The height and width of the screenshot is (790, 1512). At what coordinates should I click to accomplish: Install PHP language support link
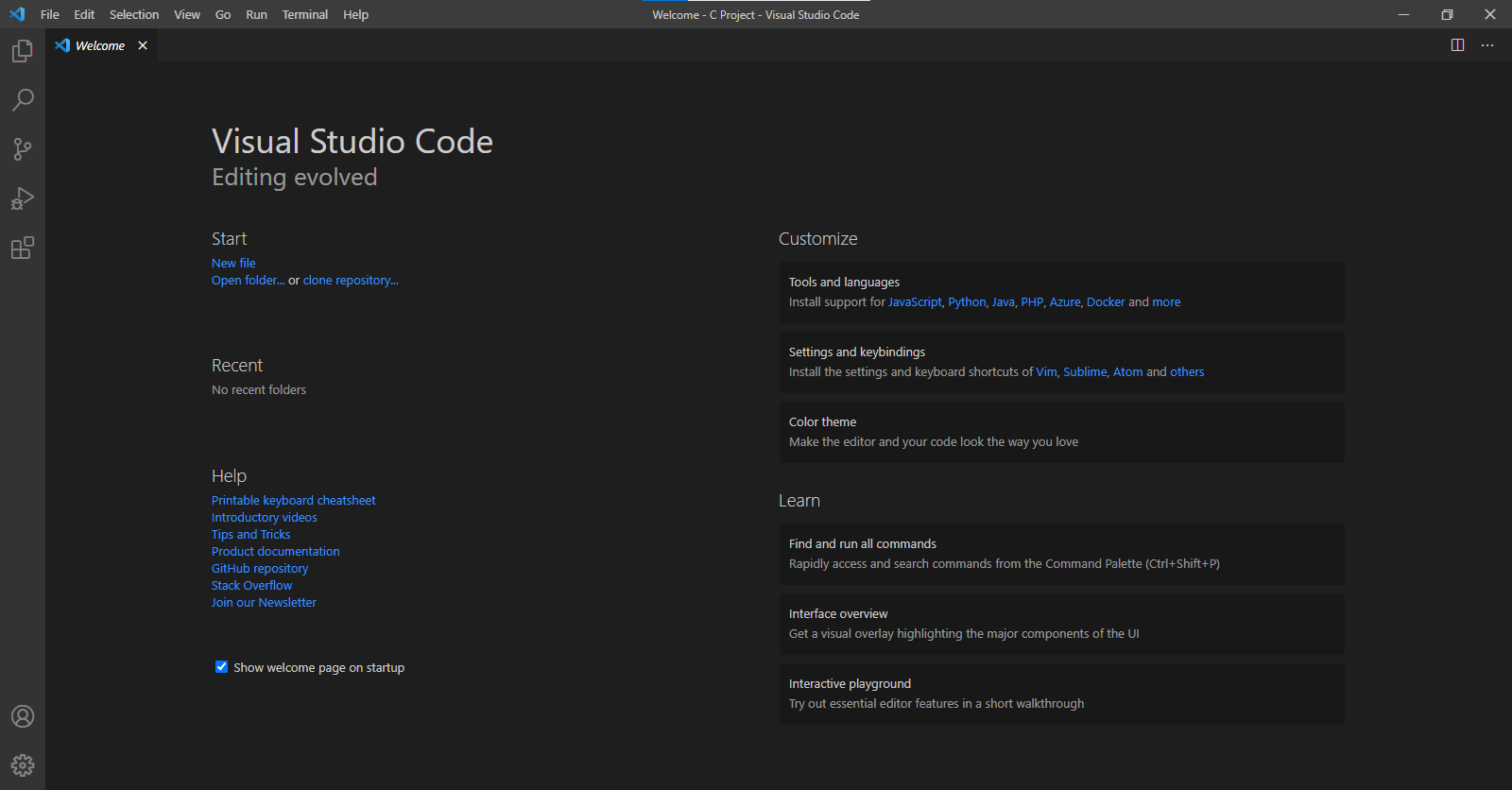click(x=1032, y=301)
